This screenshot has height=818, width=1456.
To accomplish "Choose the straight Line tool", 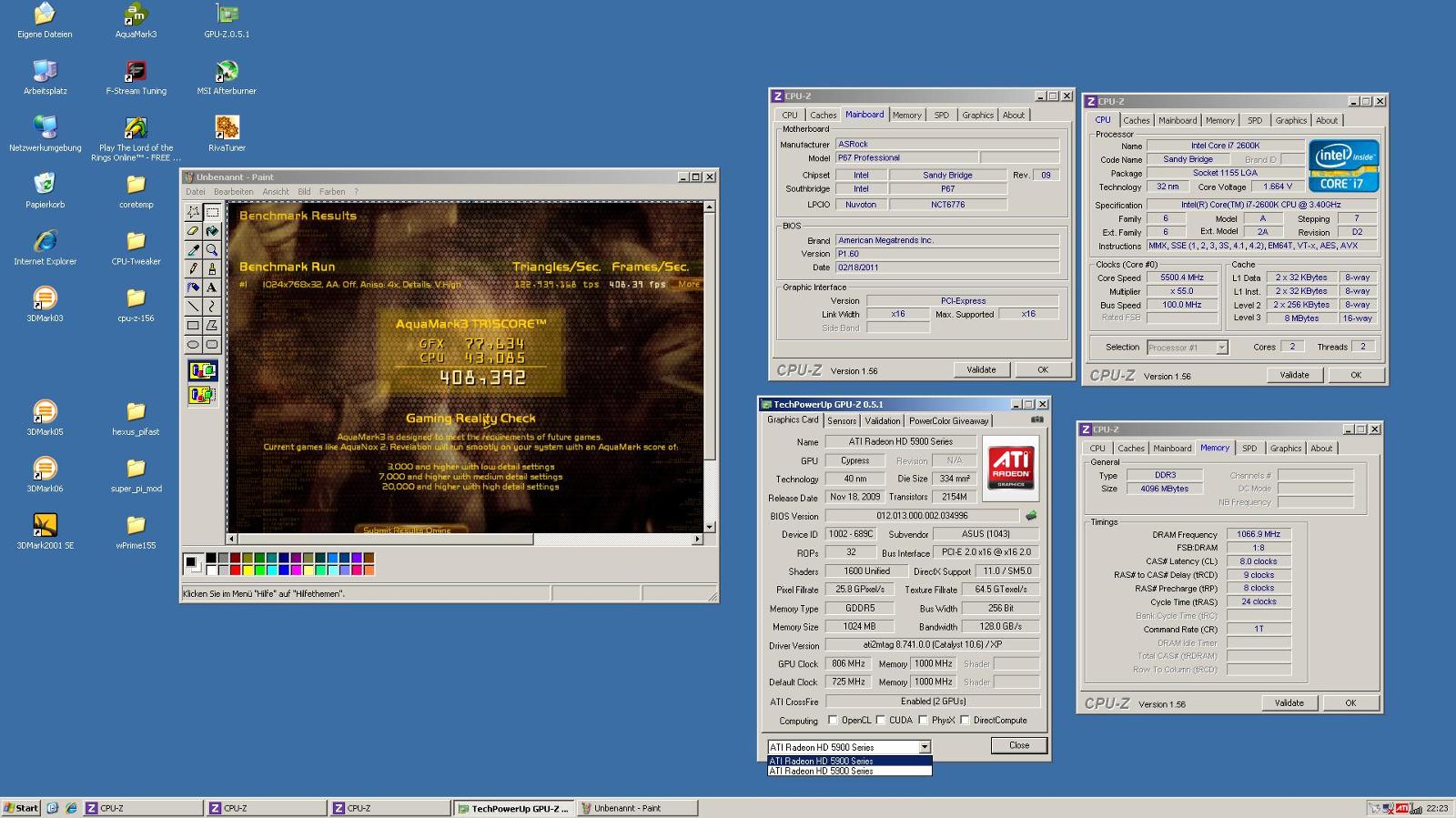I will point(193,307).
